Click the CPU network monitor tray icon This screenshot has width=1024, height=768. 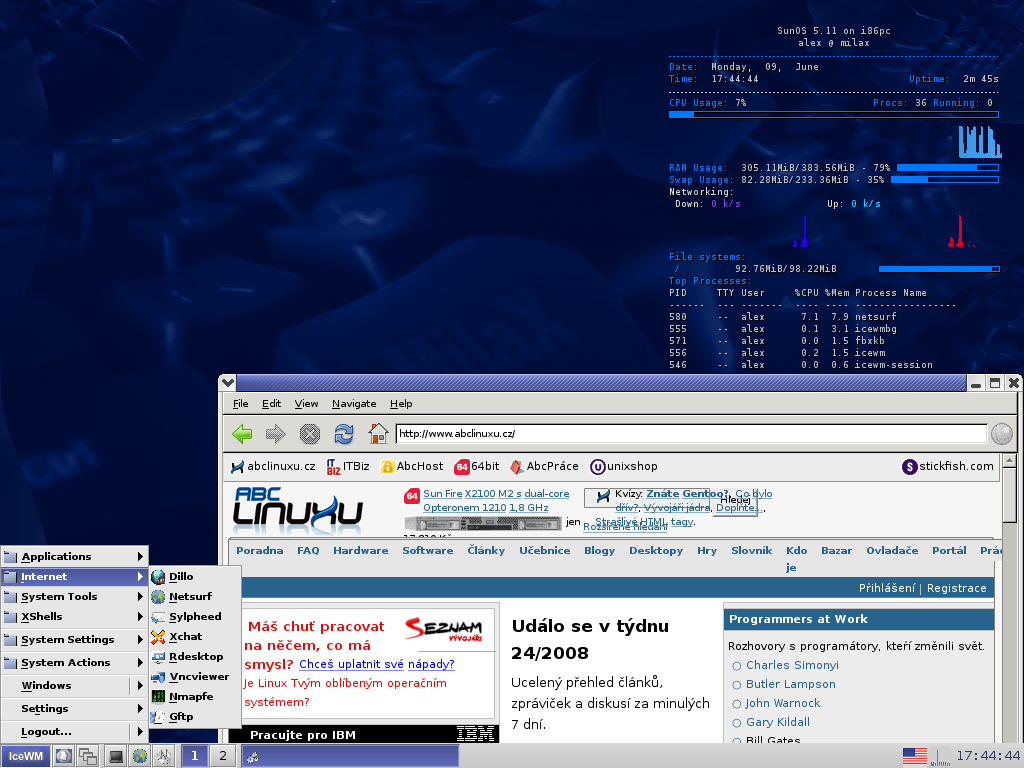[940, 756]
